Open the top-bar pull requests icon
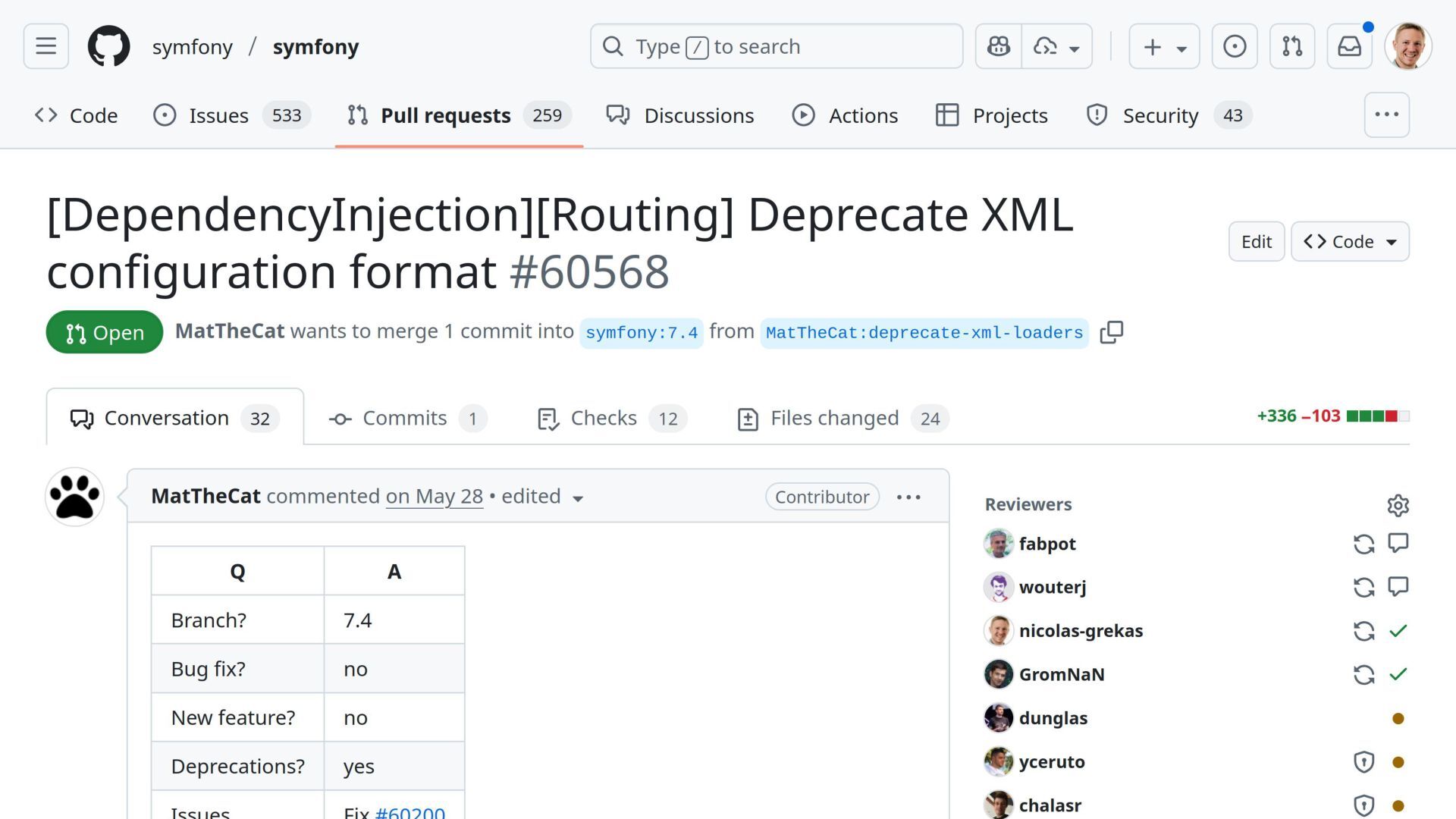Viewport: 1456px width, 819px height. click(x=1292, y=46)
